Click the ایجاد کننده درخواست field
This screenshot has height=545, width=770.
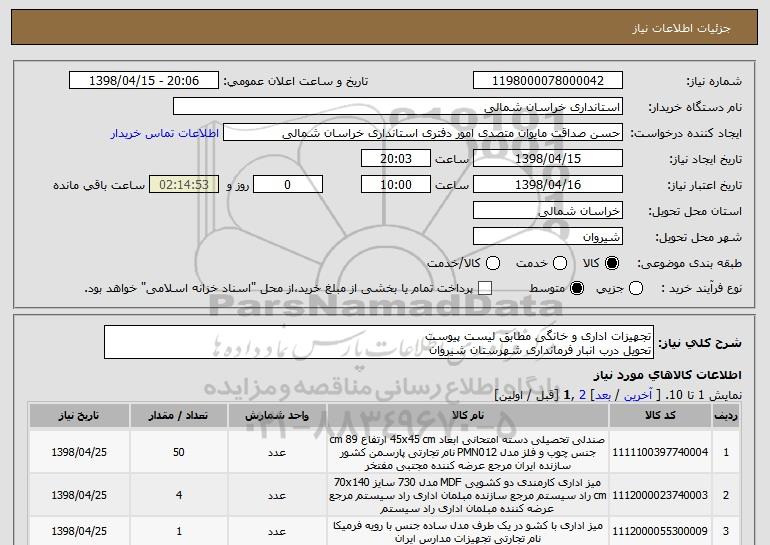[423, 133]
